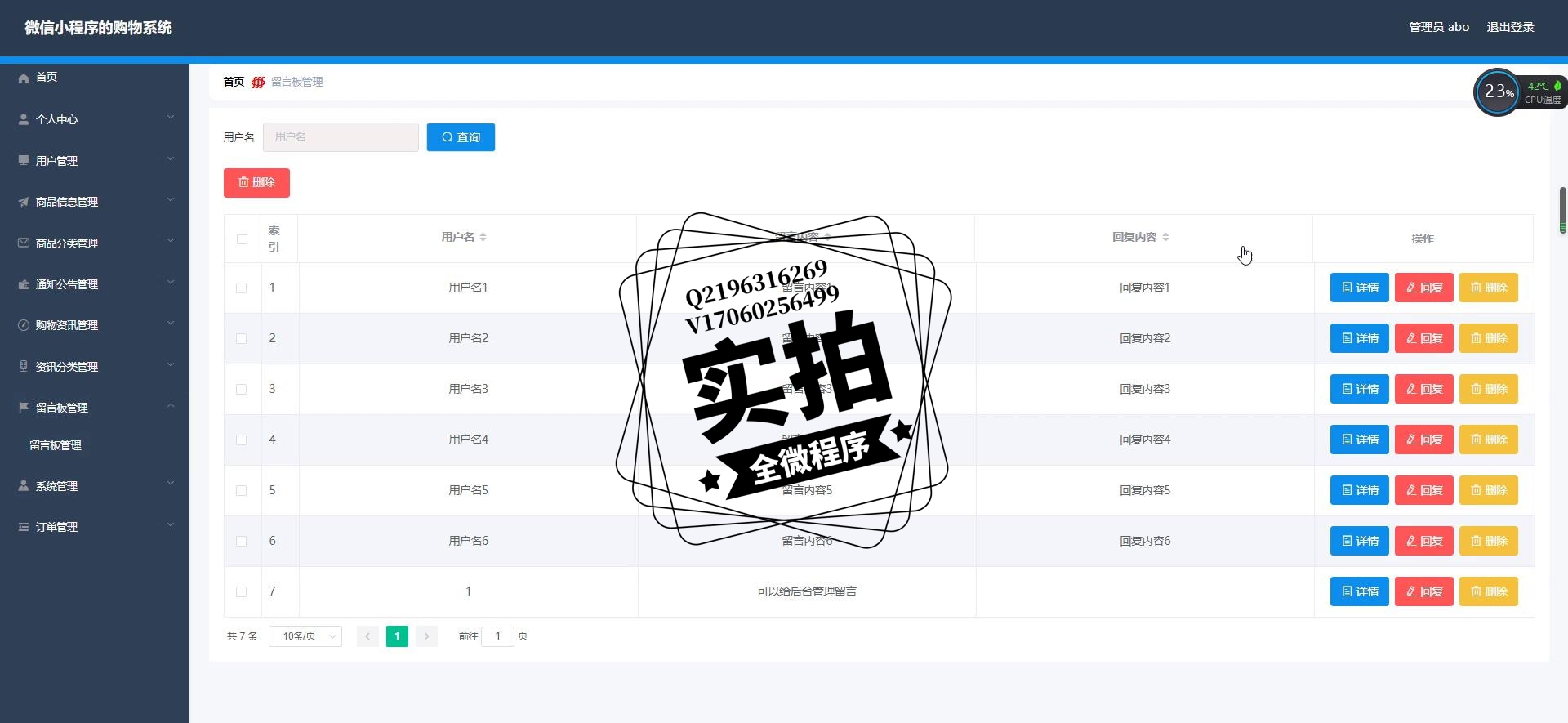
Task: Select the checkbox for row index 7
Action: pyautogui.click(x=242, y=591)
